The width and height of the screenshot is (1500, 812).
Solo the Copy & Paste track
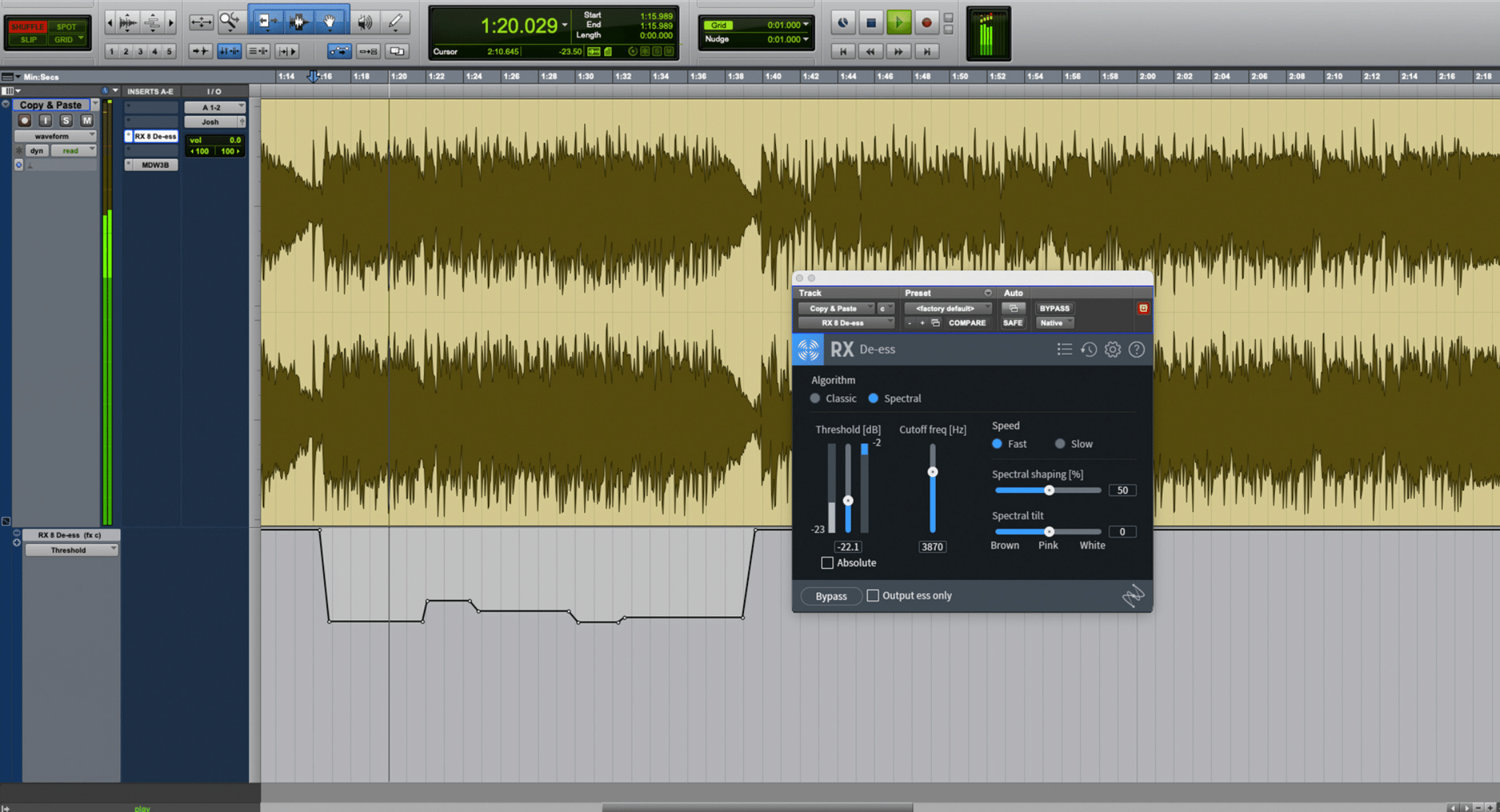tap(66, 120)
